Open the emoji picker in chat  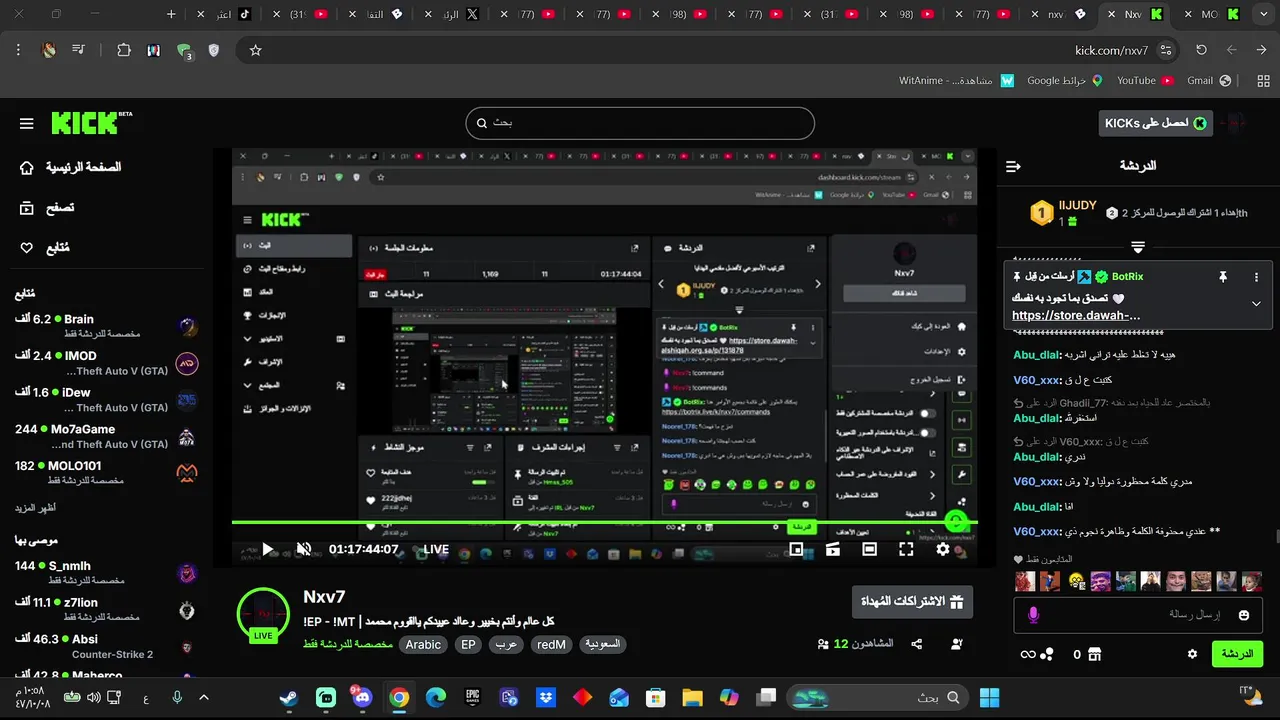click(x=1244, y=615)
